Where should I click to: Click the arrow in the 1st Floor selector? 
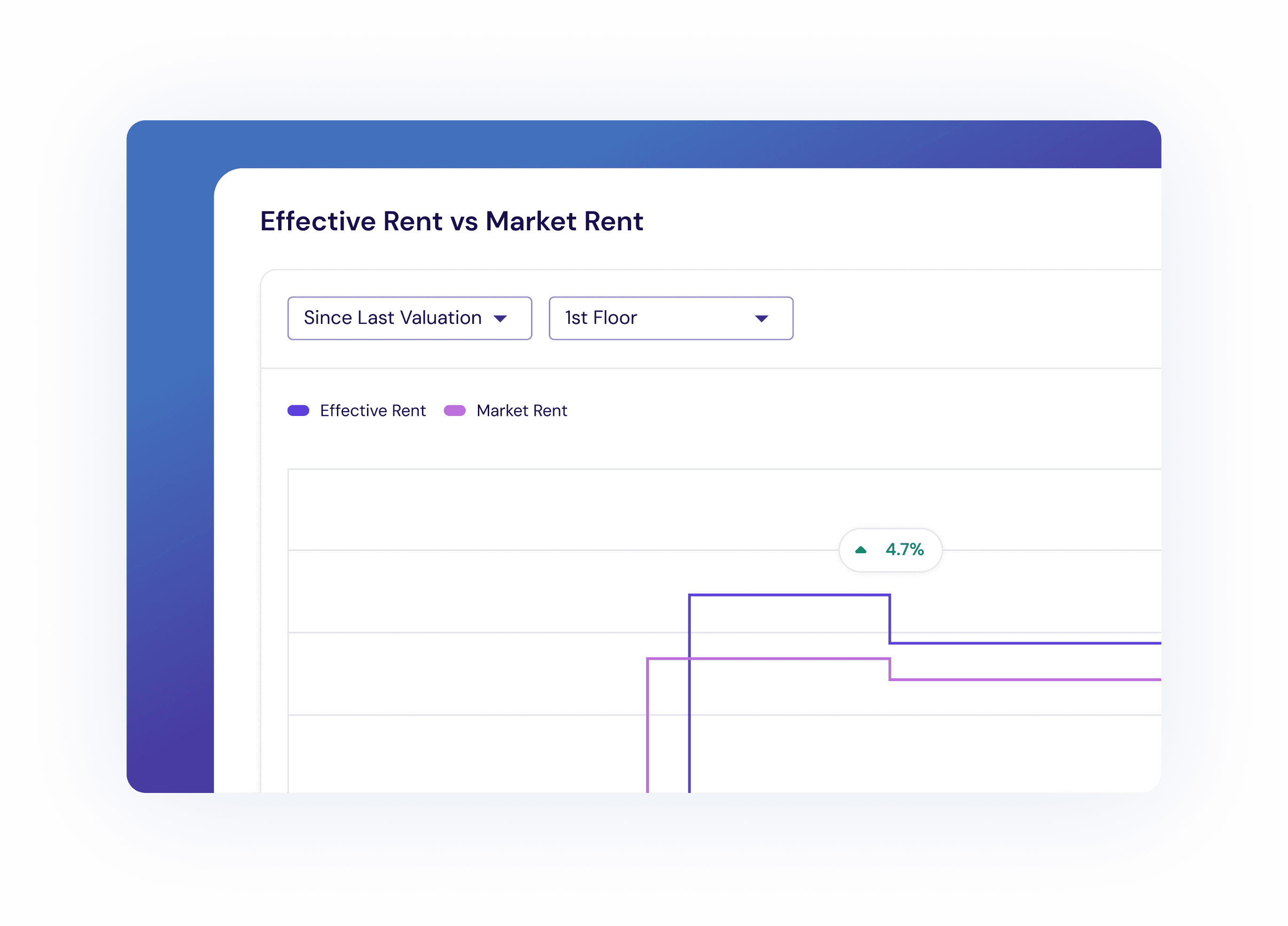coord(762,319)
